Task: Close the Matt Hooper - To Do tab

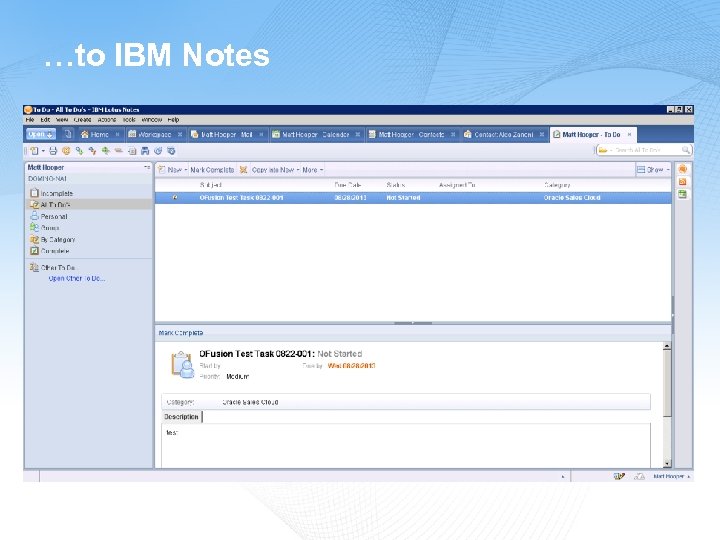Action: [x=630, y=135]
